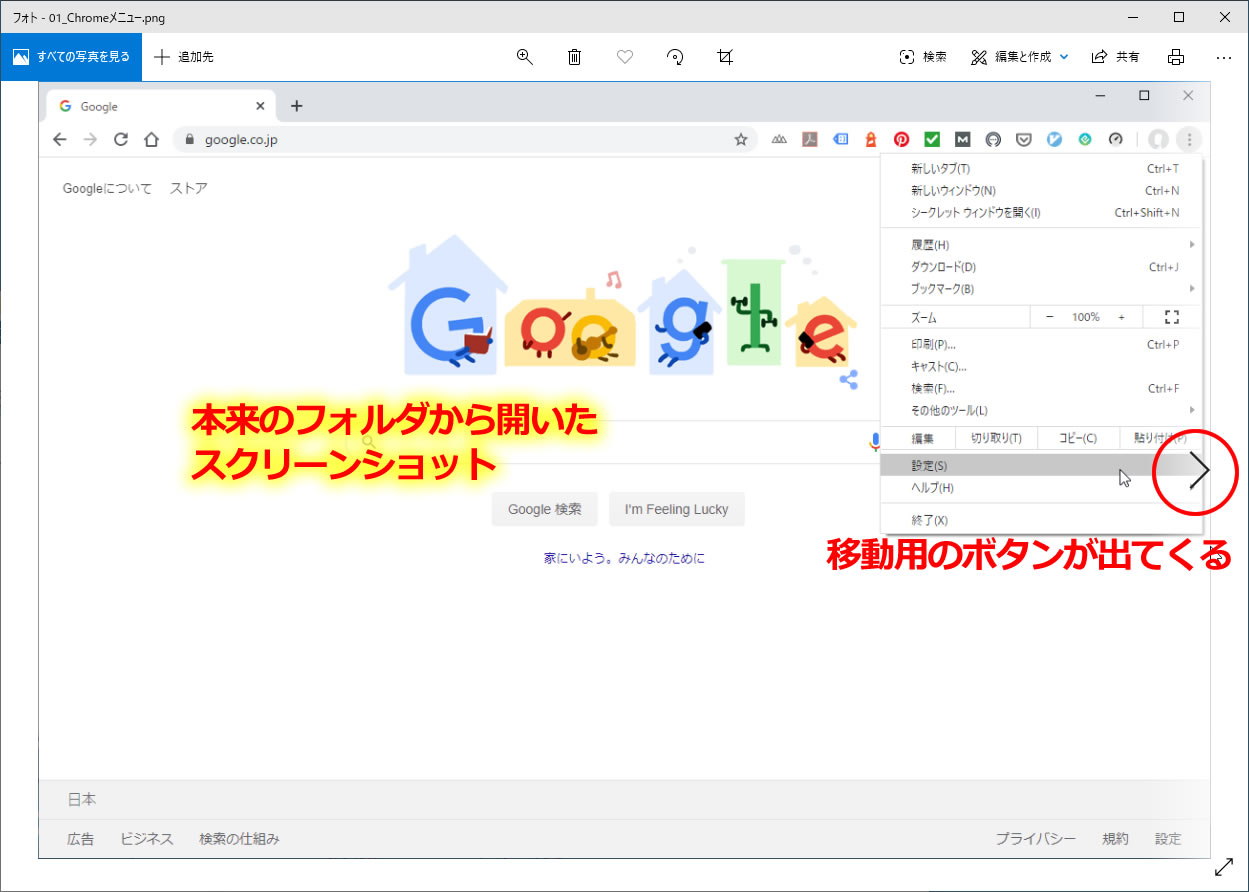
Task: Rotate the image with the rotate icon
Action: tap(675, 57)
